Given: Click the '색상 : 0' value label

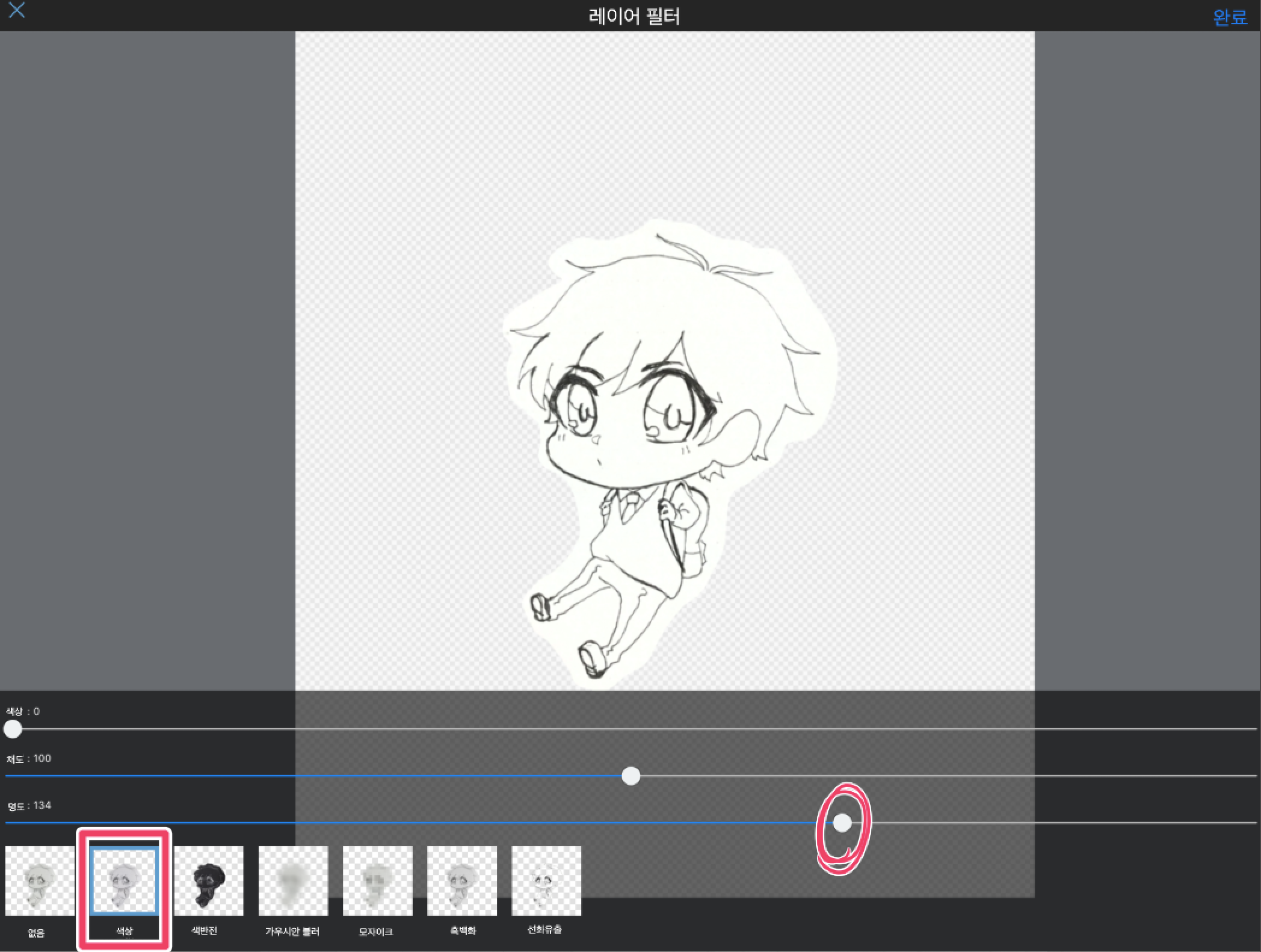Looking at the screenshot, I should [23, 711].
